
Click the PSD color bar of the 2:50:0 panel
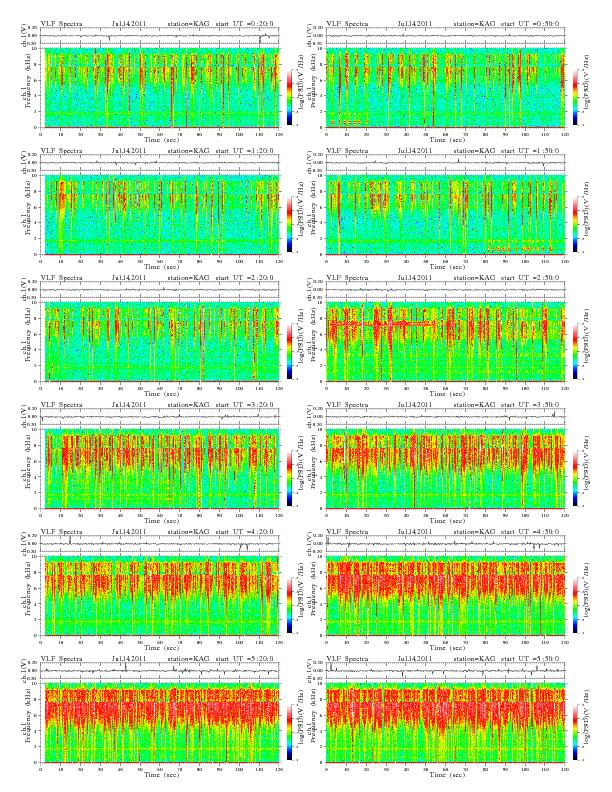point(575,351)
